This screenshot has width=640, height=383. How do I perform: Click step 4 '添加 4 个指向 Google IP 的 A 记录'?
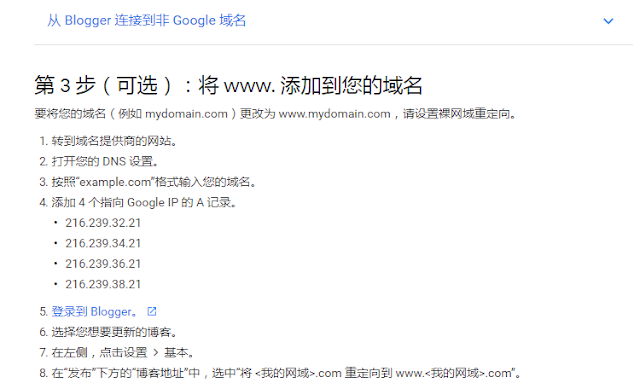(144, 203)
